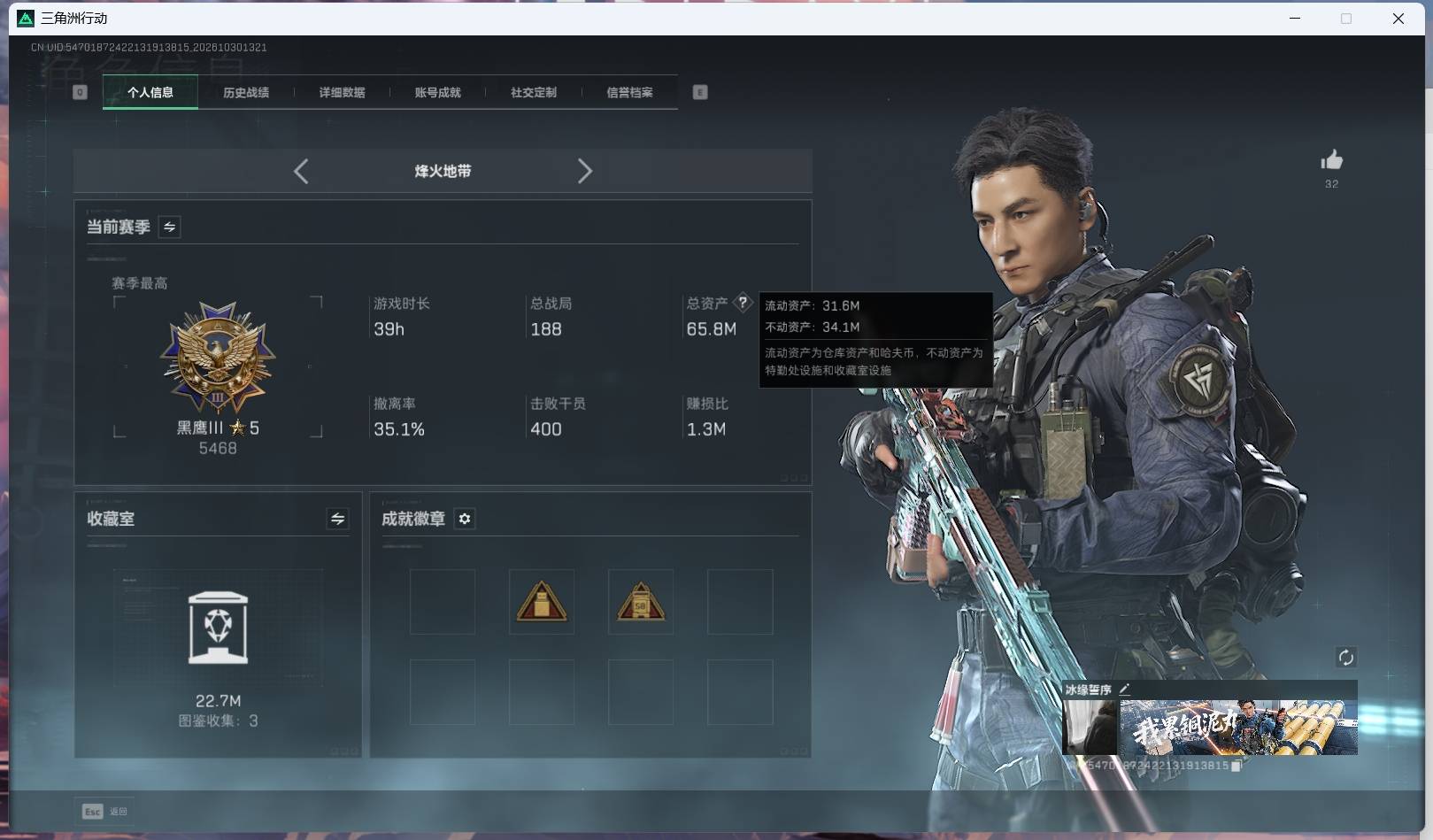Click the 22.7M collection value
The image size is (1433, 840).
pos(218,700)
